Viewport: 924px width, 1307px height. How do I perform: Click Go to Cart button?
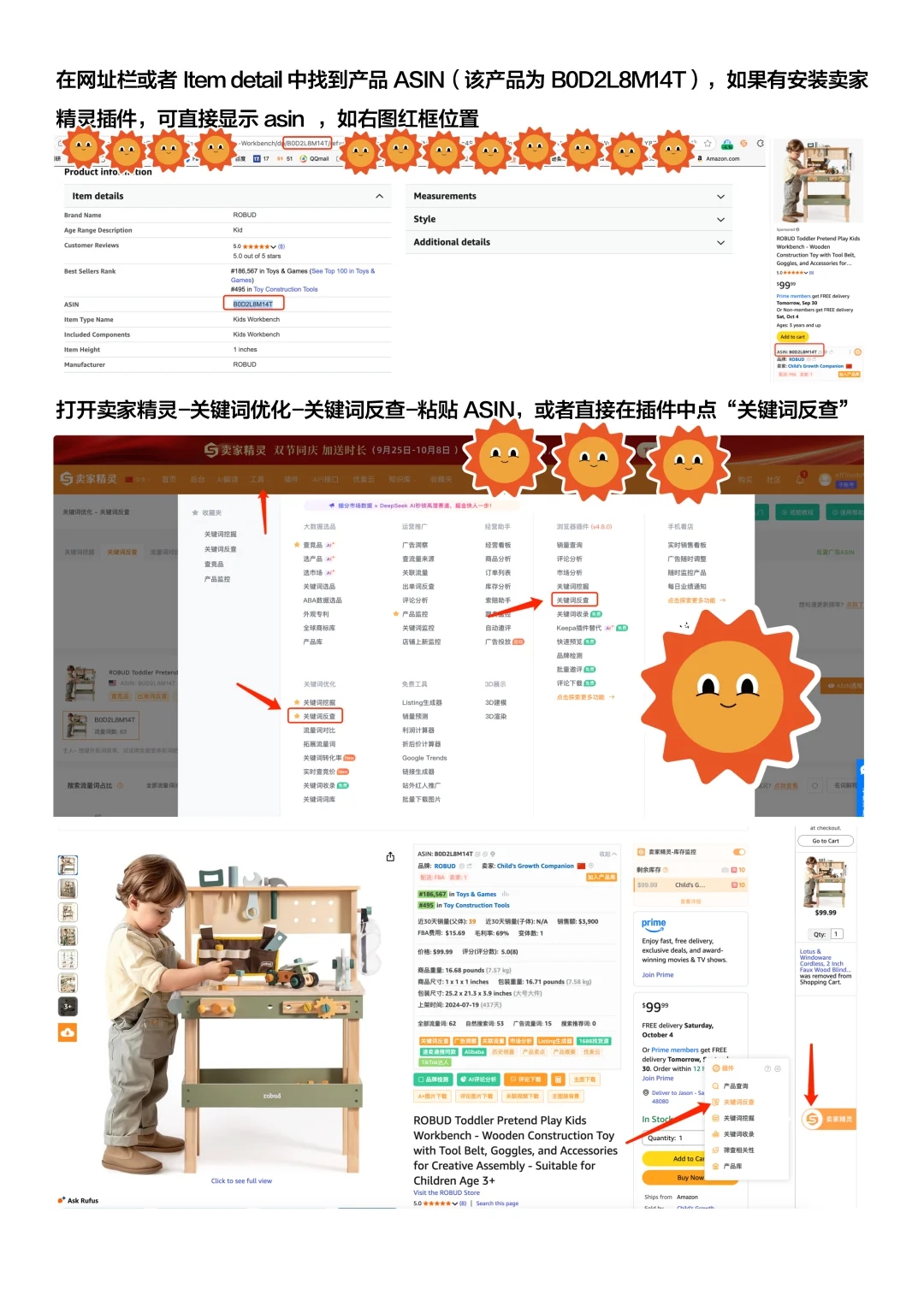coord(826,841)
